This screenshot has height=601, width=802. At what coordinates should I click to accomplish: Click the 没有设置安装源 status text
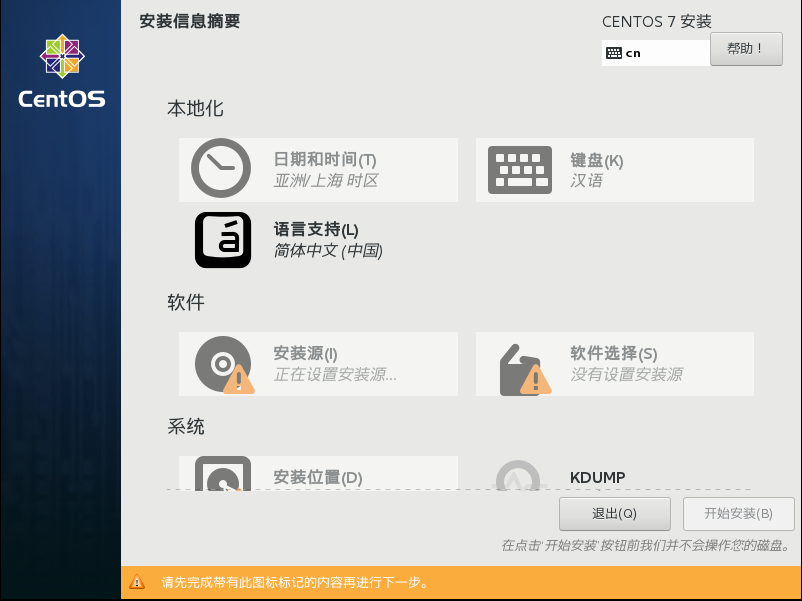pyautogui.click(x=627, y=374)
